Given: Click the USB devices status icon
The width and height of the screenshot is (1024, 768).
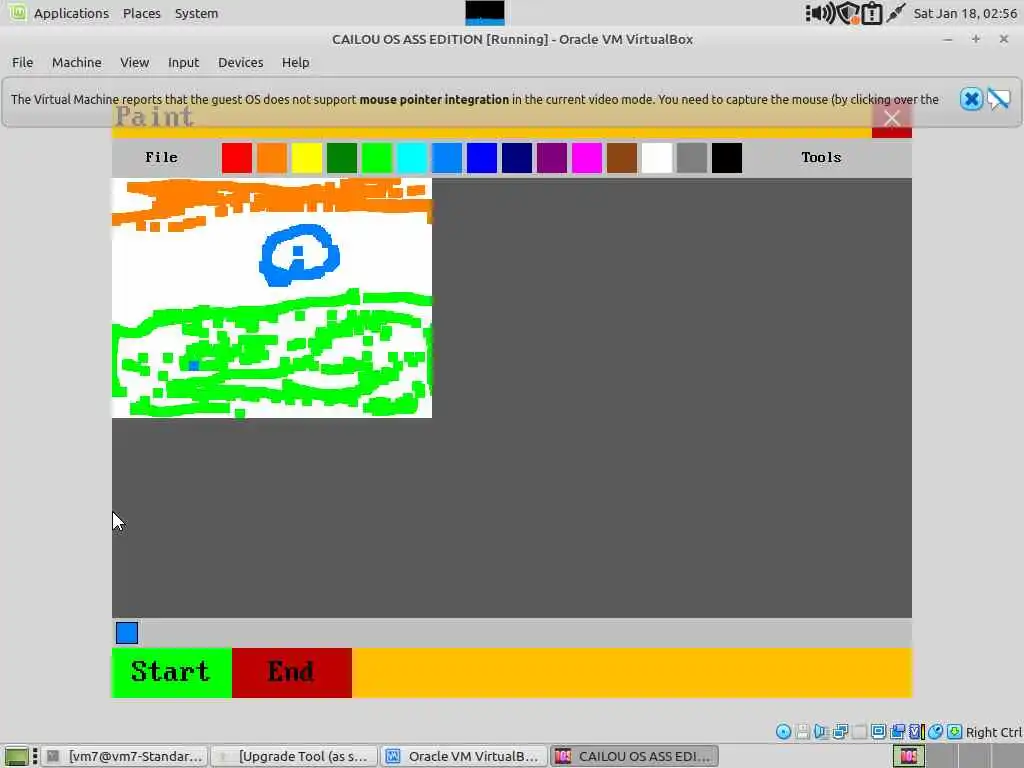Looking at the screenshot, I should [x=859, y=732].
